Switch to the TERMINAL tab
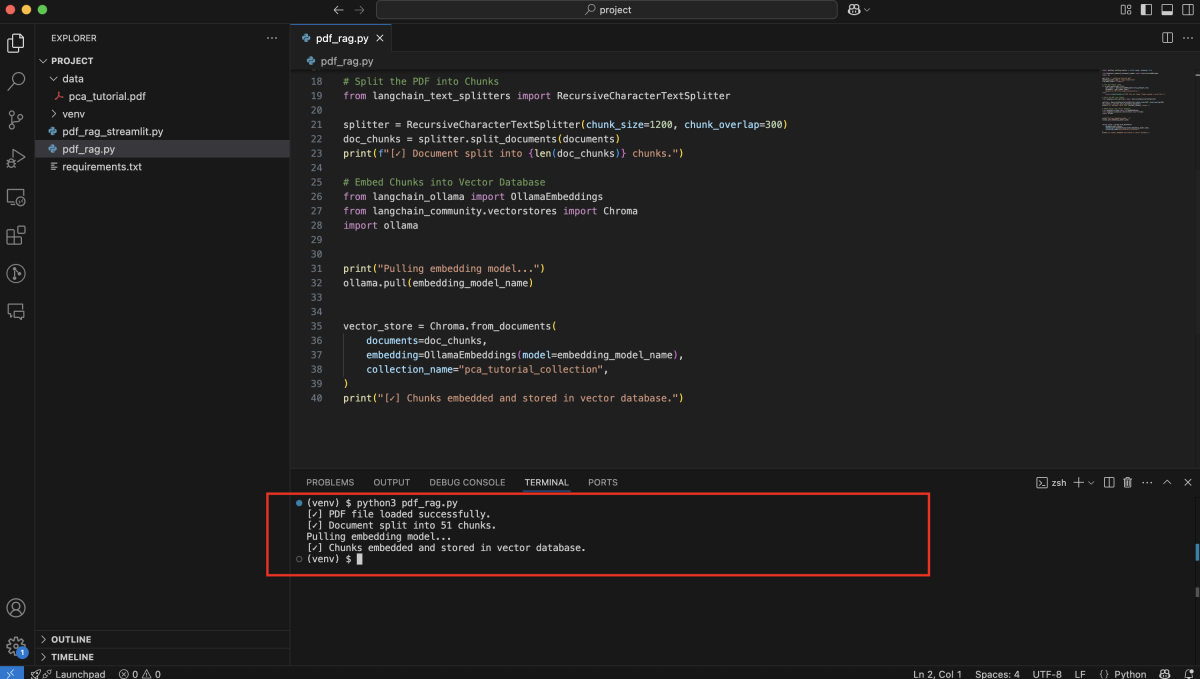 pyautogui.click(x=546, y=482)
